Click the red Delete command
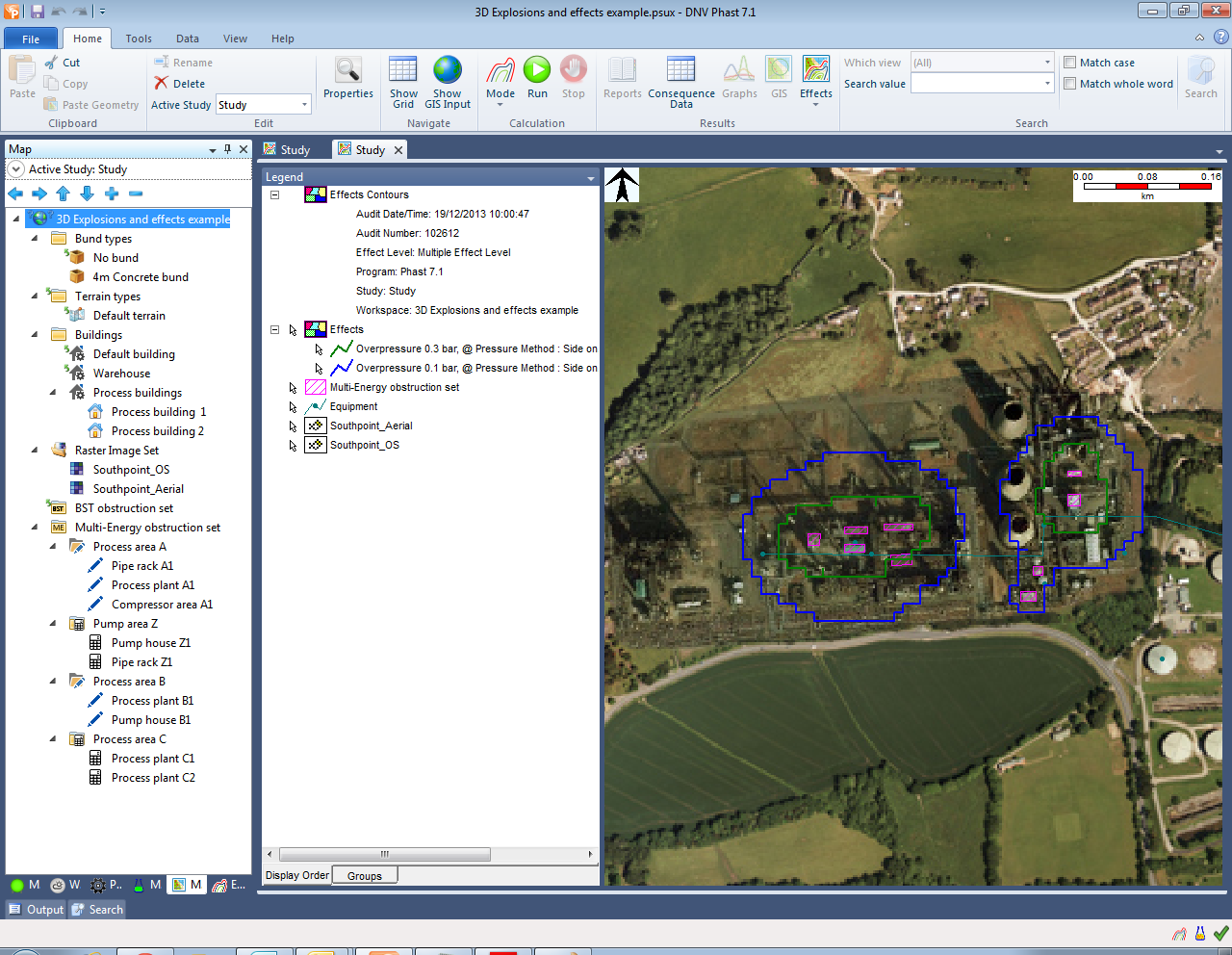Screen dimensions: 1232x955 [180, 84]
